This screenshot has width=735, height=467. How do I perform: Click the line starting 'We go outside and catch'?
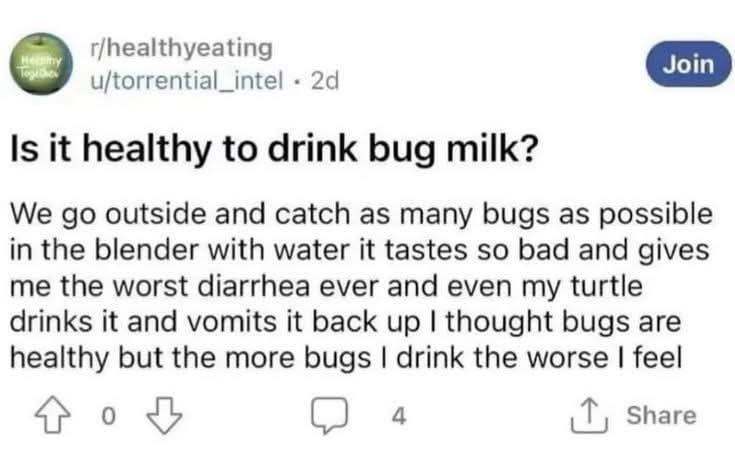[x=361, y=214]
